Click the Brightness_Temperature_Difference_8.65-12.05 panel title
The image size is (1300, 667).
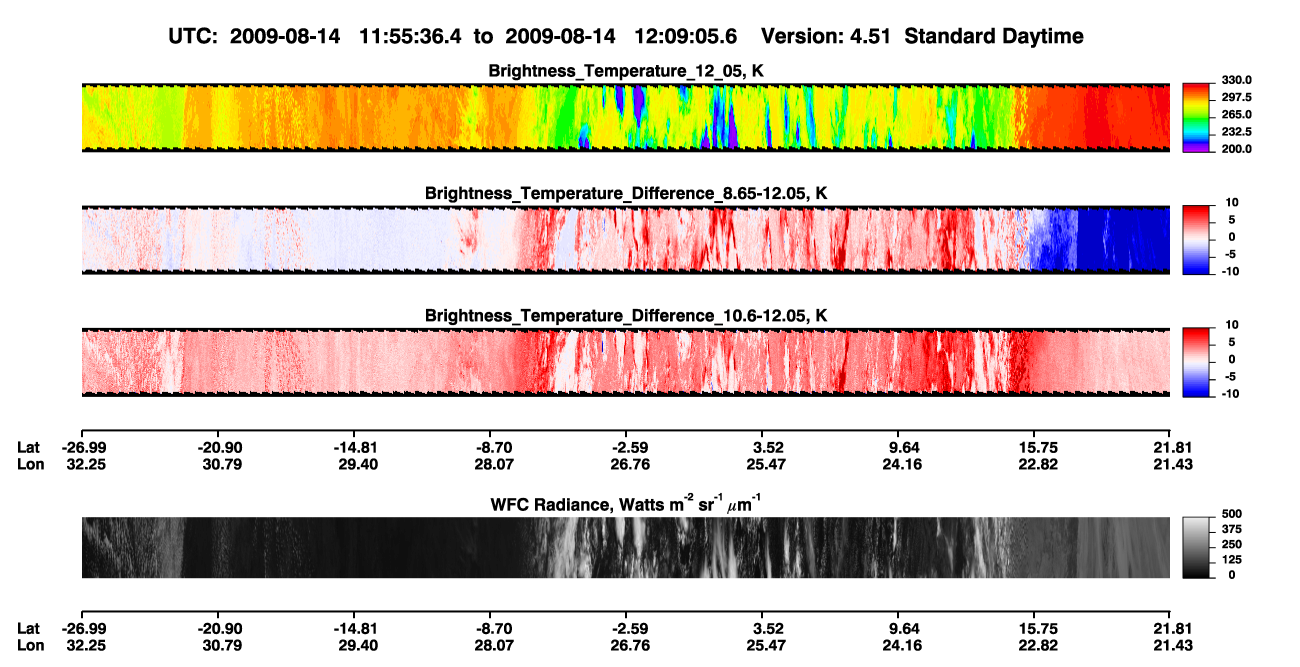pyautogui.click(x=626, y=193)
